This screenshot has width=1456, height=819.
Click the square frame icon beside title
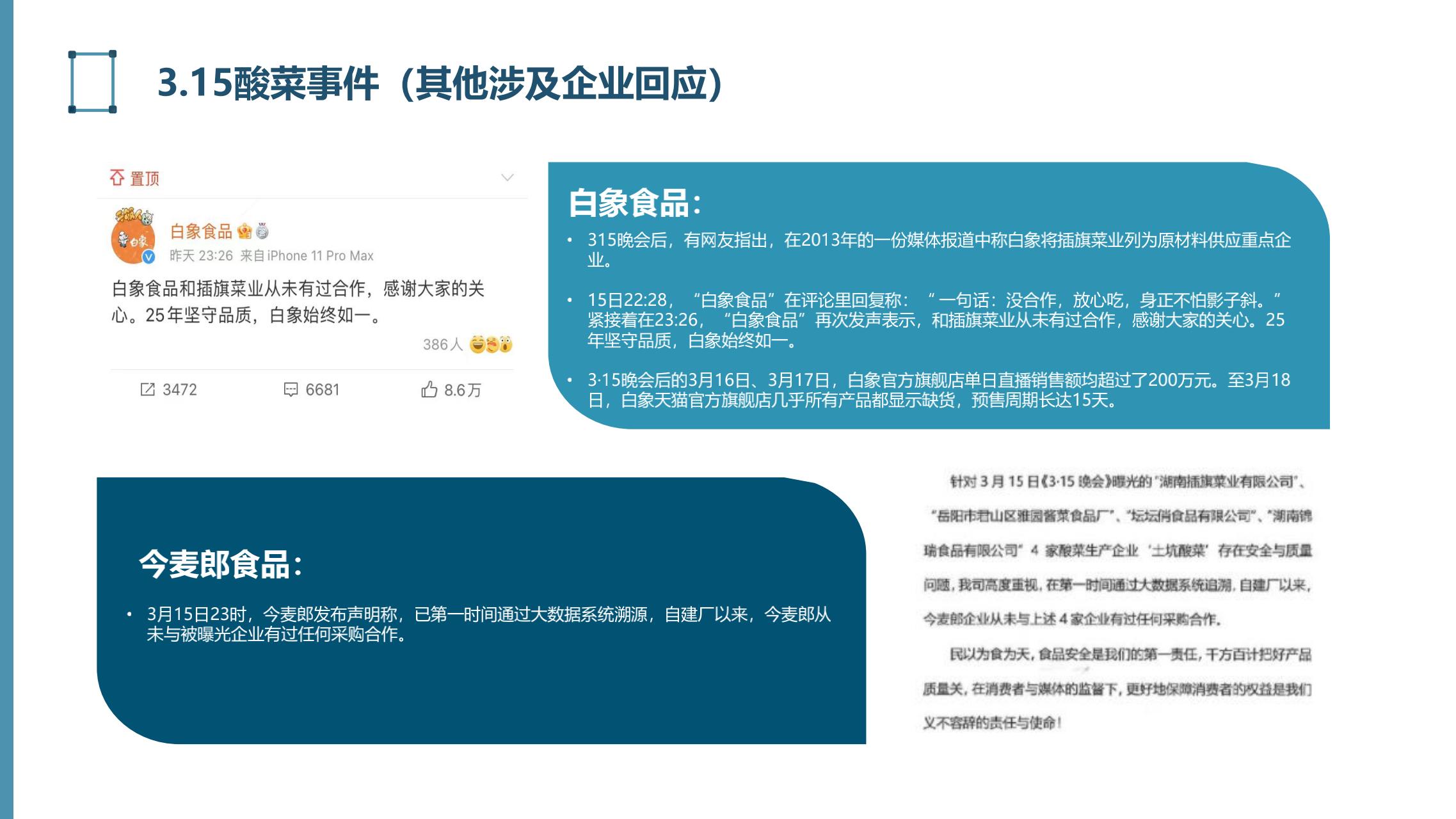tap(92, 82)
